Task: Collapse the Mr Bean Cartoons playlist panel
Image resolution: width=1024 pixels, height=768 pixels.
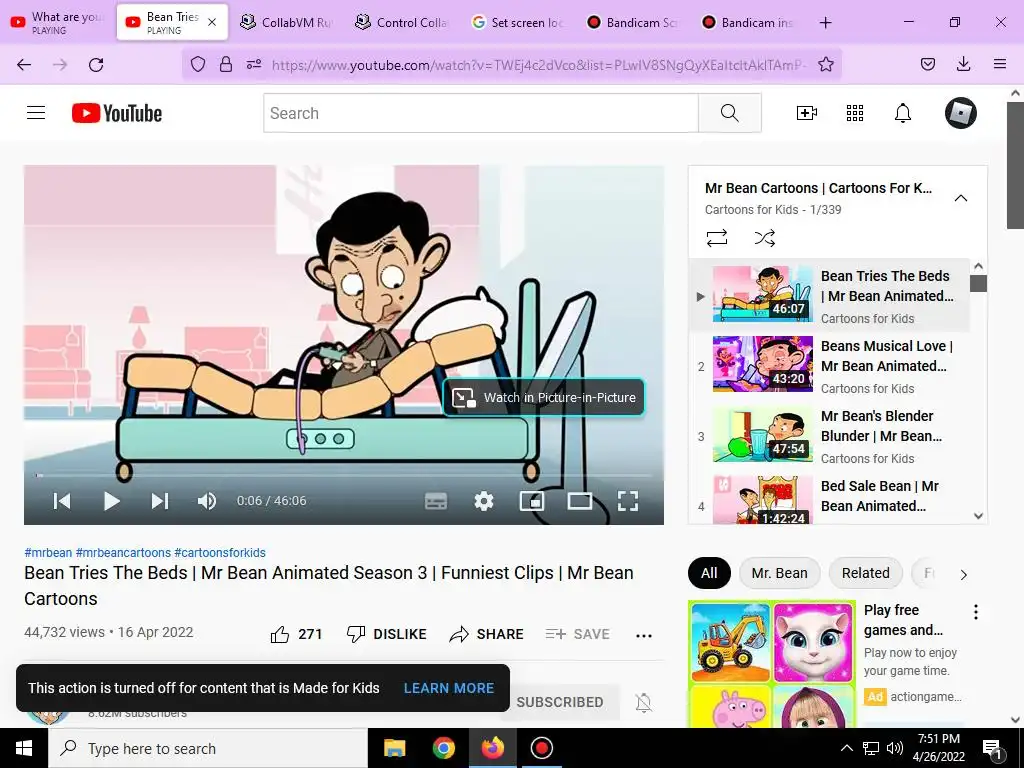Action: pyautogui.click(x=961, y=198)
